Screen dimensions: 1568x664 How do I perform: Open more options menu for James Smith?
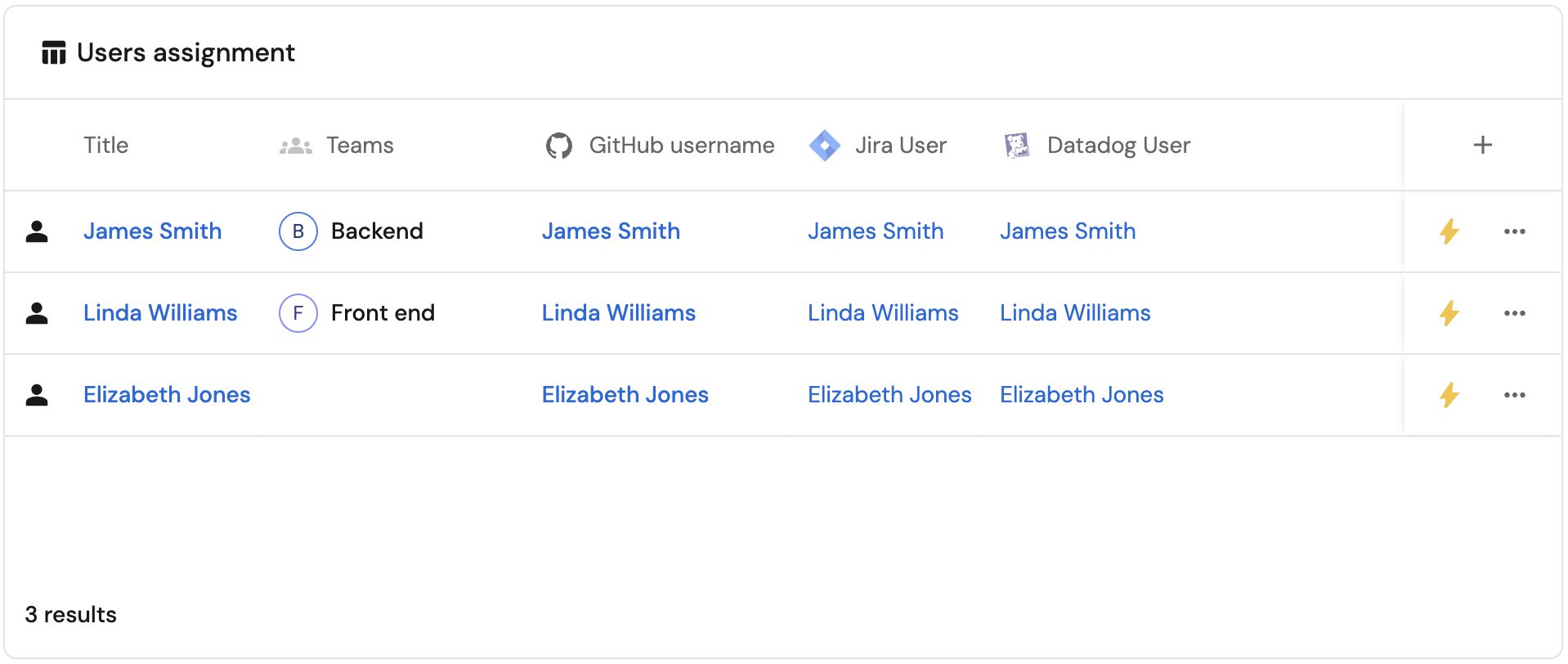[x=1514, y=231]
